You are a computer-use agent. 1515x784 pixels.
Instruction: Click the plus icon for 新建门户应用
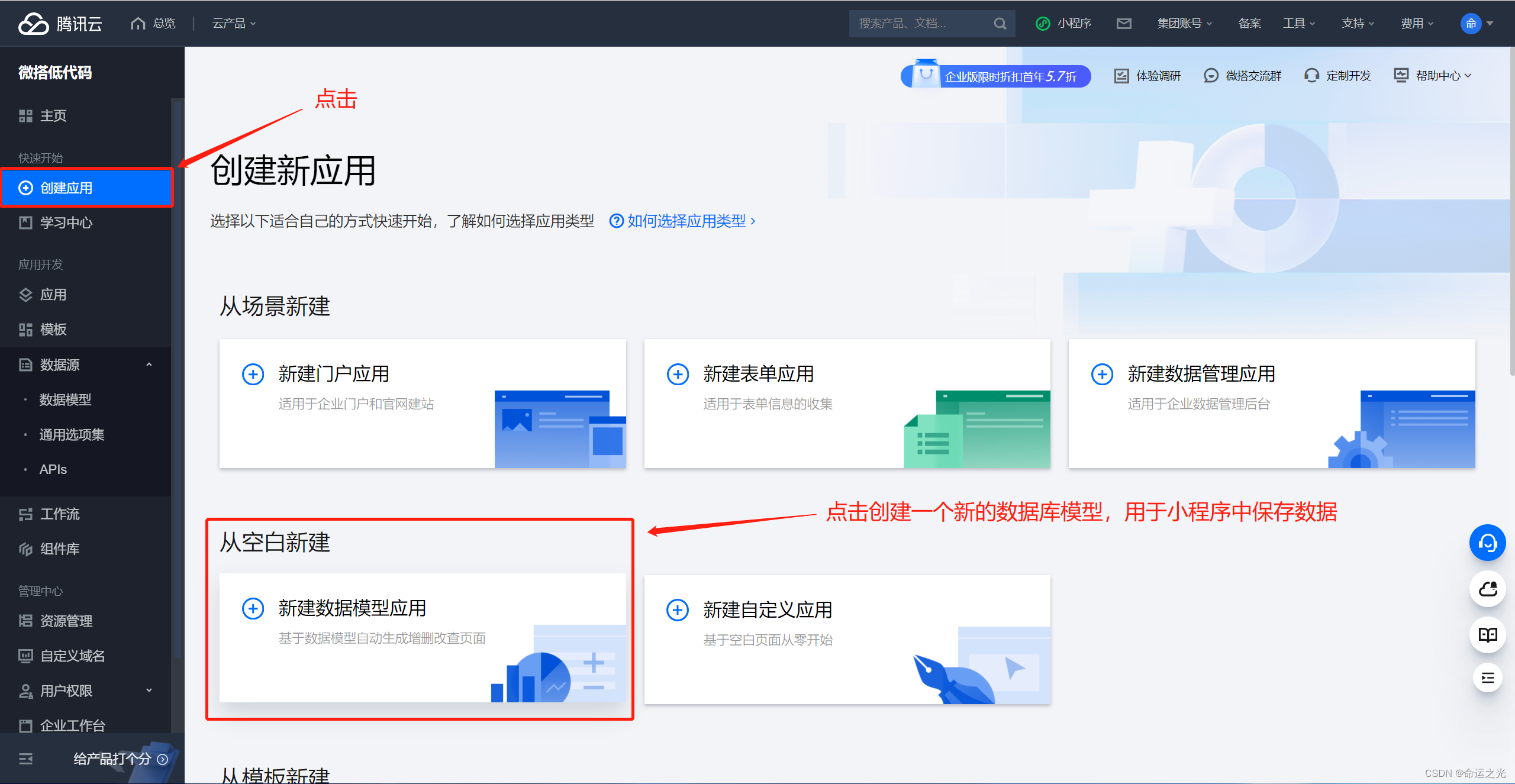(253, 374)
